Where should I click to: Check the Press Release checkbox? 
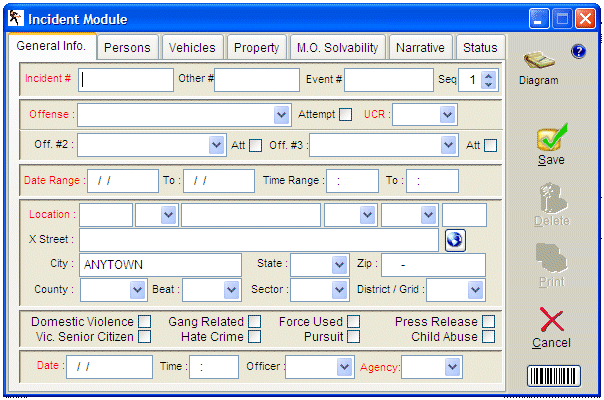(x=488, y=321)
